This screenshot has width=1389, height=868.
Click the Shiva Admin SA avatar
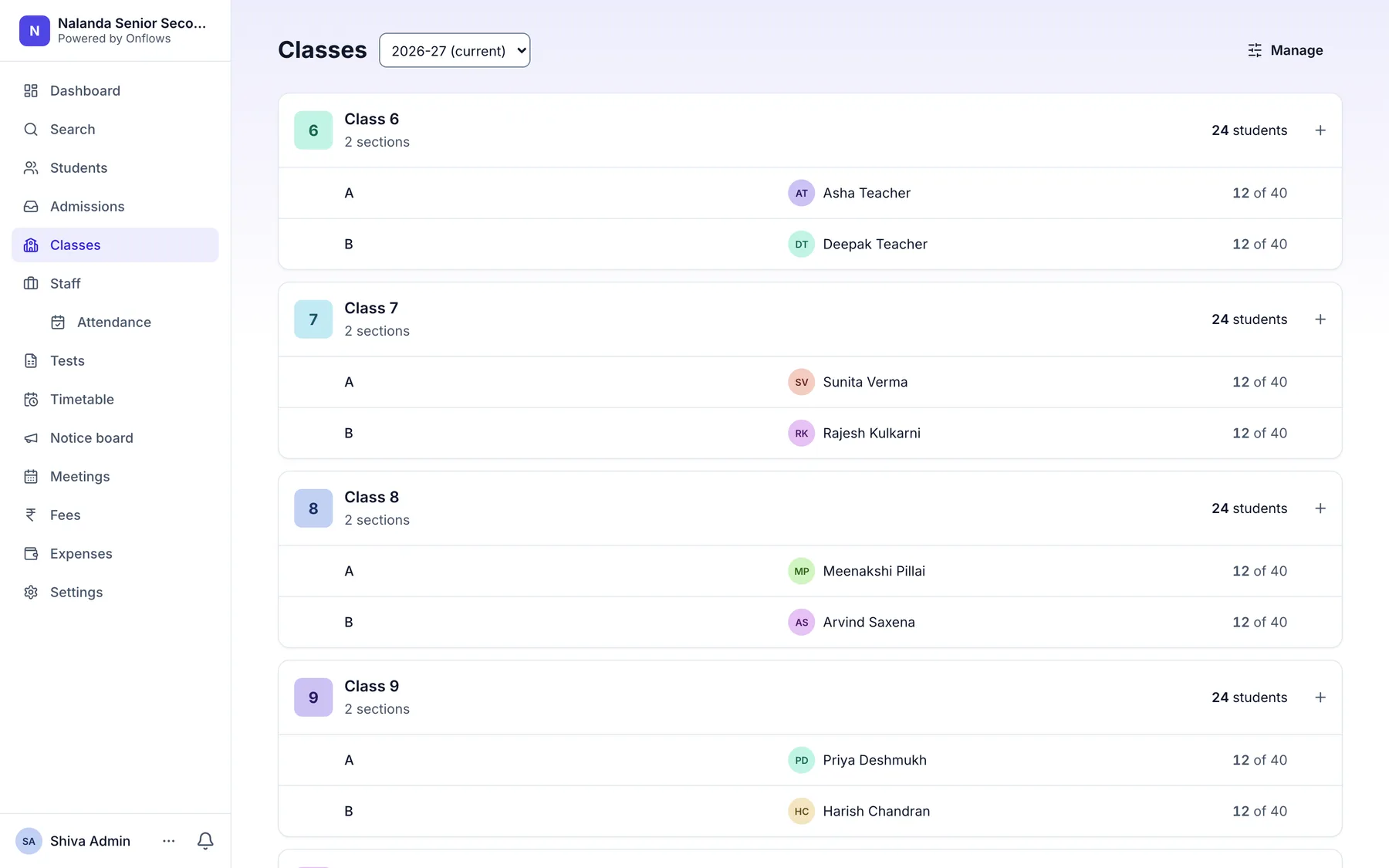(29, 841)
